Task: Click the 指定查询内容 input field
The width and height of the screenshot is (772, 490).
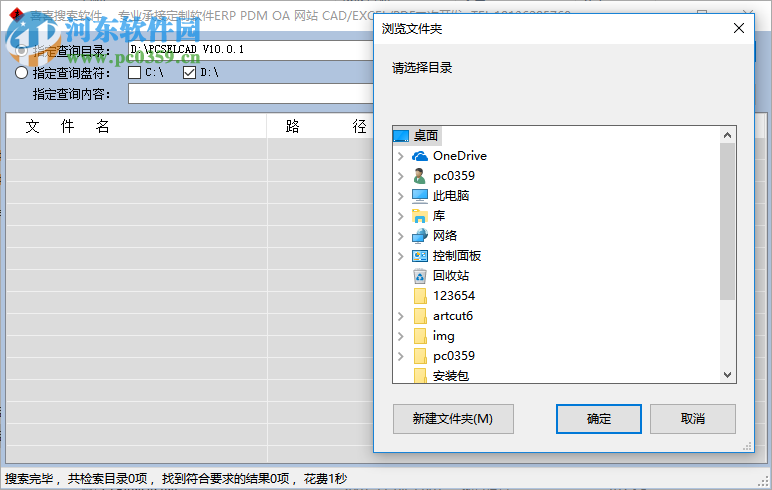Action: [251, 94]
